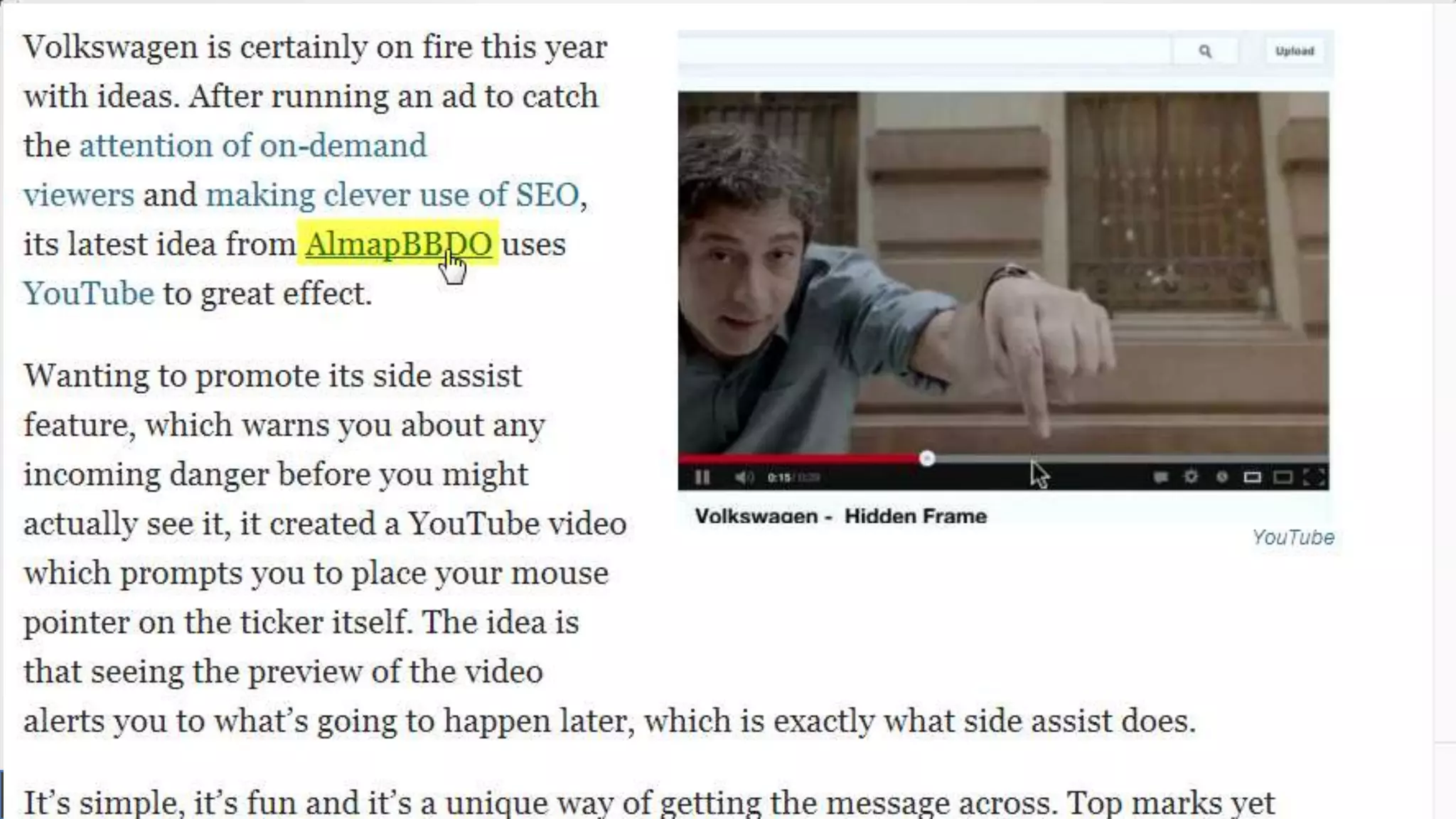Switch to small player size icon
1456x819 pixels.
pos(1253,476)
